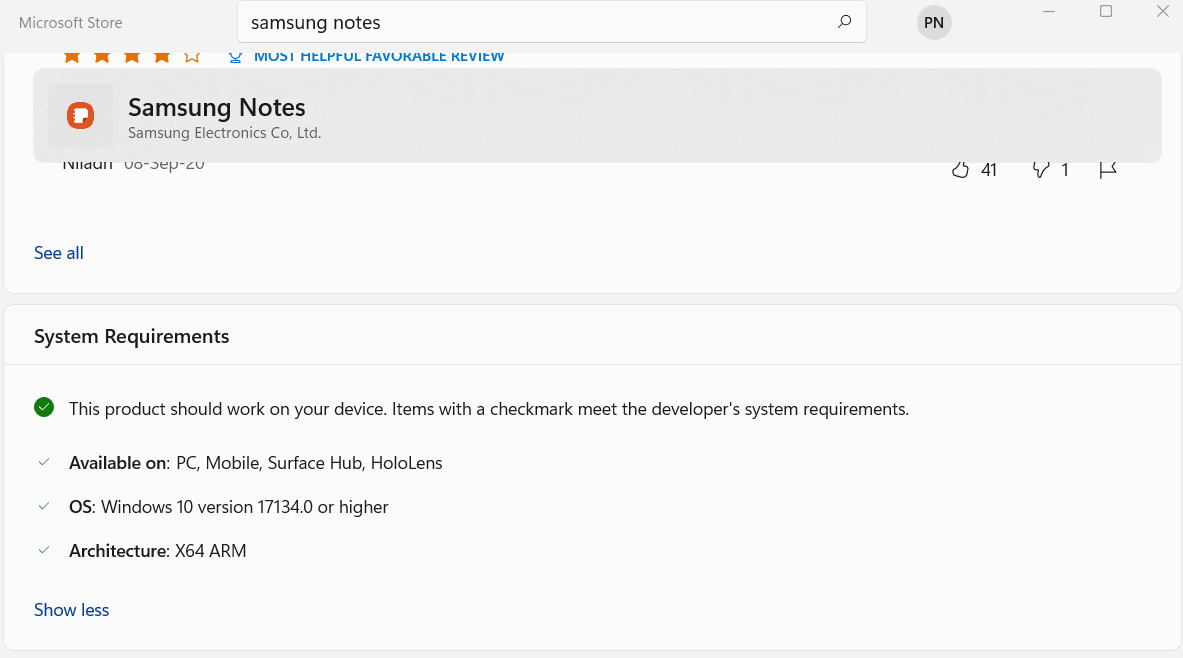This screenshot has height=658, width=1183.
Task: Click the helpful count 41
Action: 989,171
